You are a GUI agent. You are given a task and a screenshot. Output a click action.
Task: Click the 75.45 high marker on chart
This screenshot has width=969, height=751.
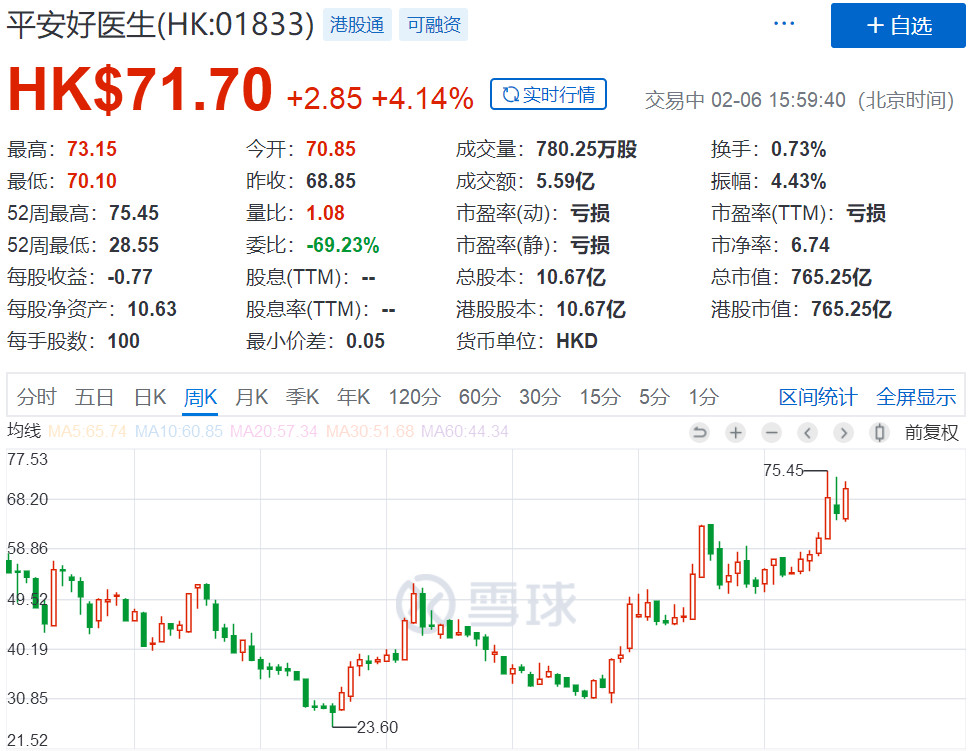(x=783, y=470)
